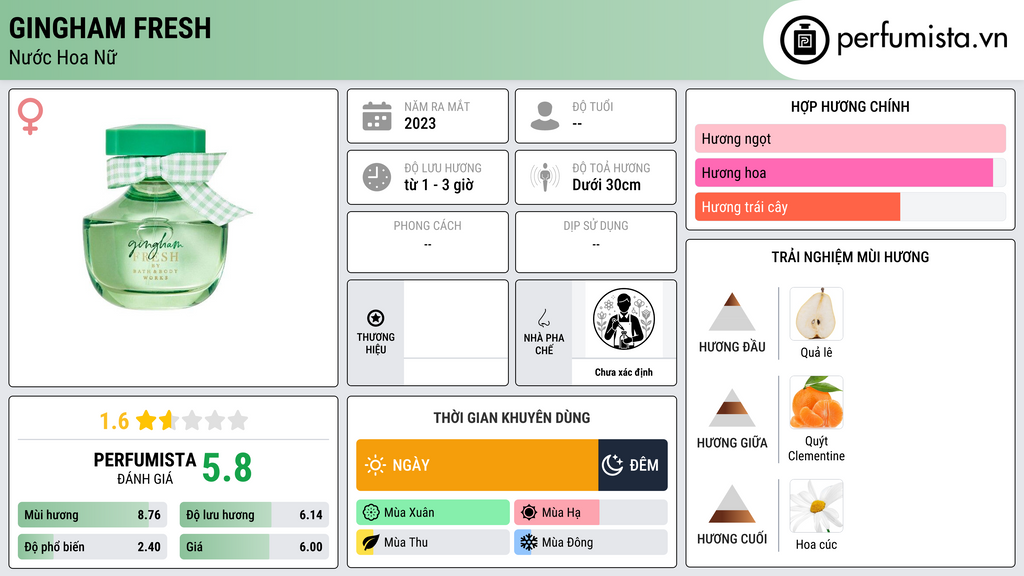
Task: Click the Hợp hương chính heading
Action: tap(850, 106)
